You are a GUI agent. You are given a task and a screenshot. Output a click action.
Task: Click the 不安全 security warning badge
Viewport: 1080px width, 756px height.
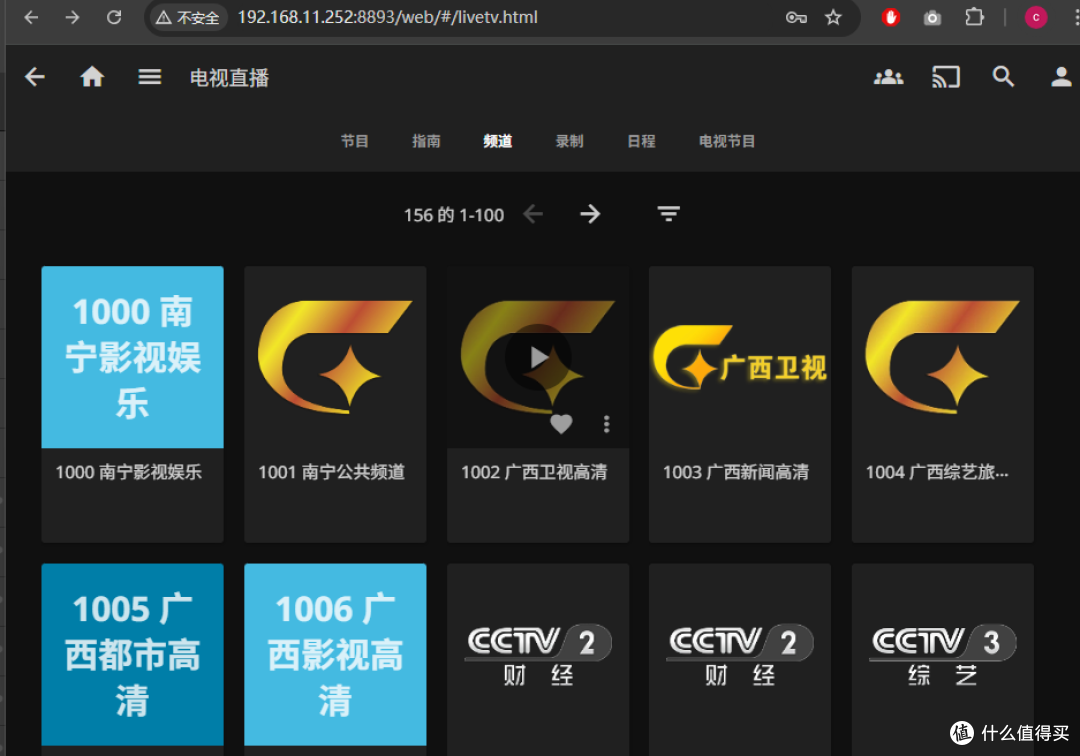(188, 17)
